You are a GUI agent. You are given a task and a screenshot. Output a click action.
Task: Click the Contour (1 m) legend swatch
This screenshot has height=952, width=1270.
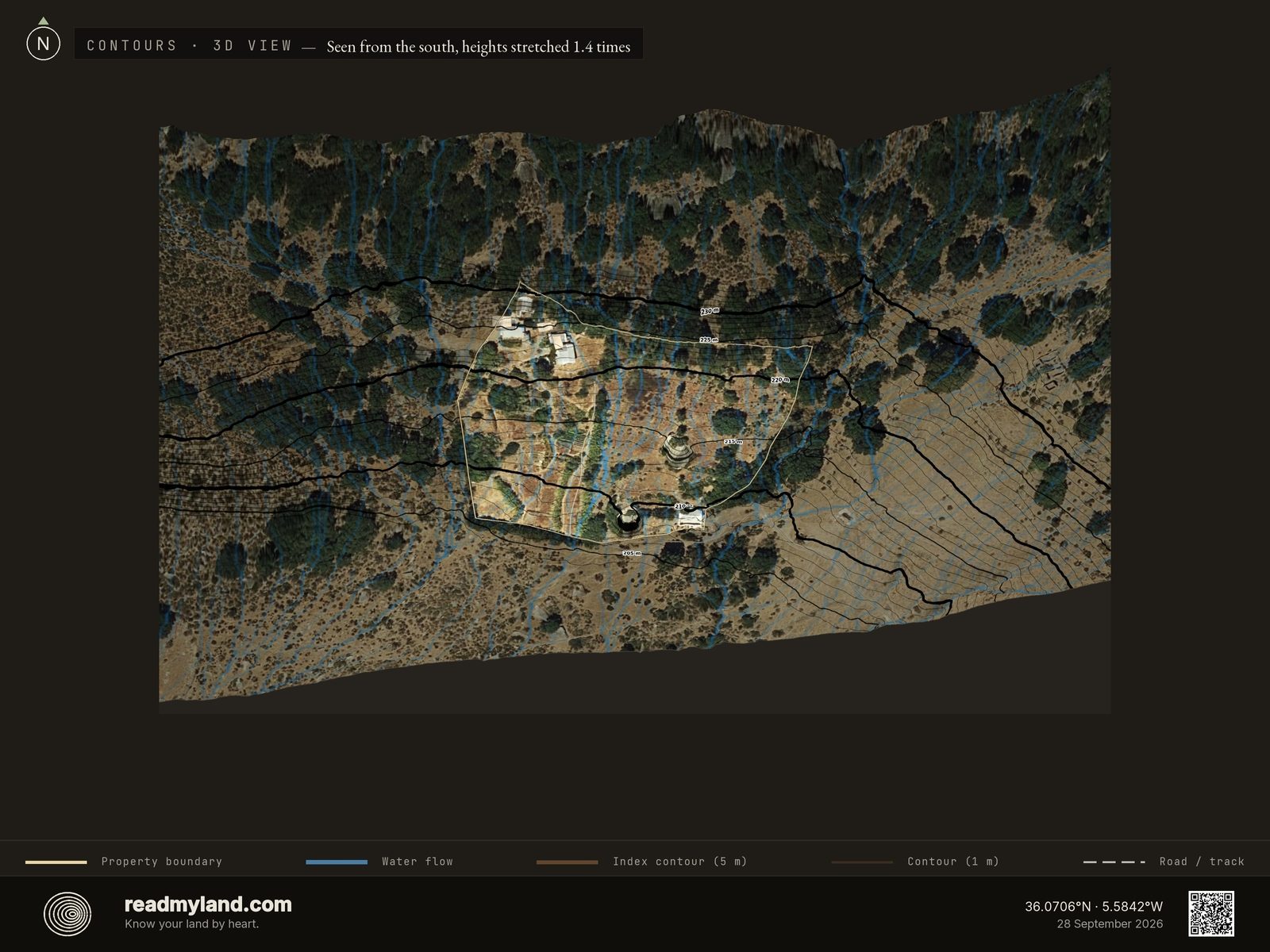point(862,862)
